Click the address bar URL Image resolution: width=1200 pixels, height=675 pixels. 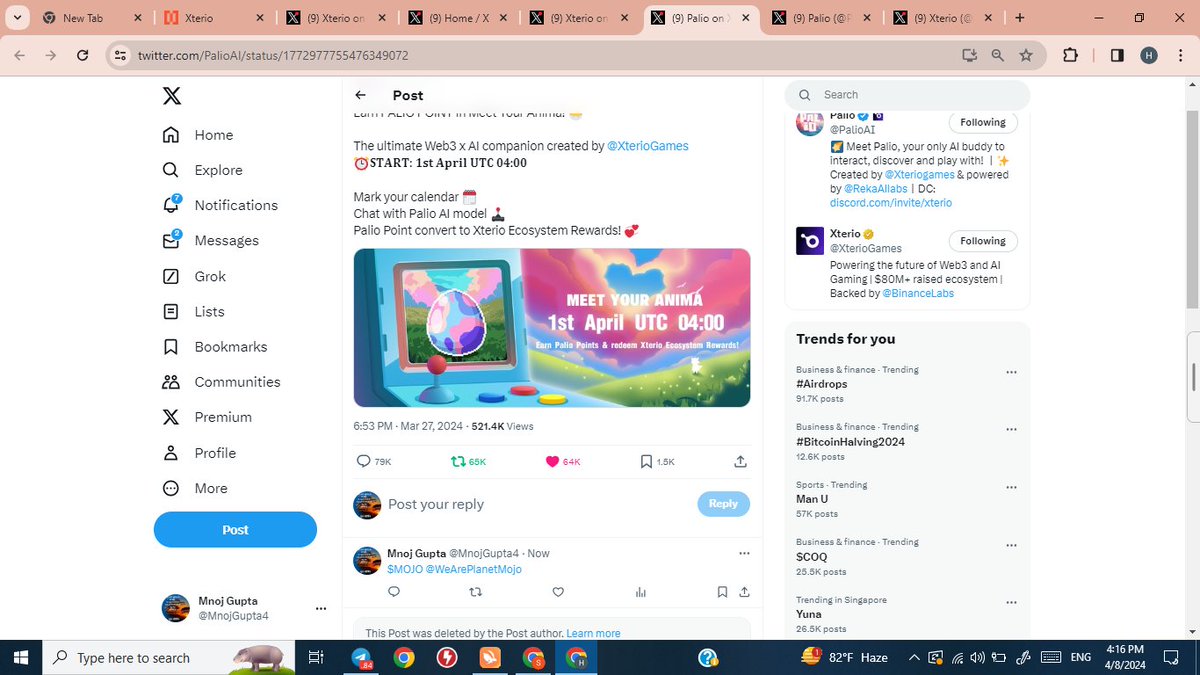[273, 56]
